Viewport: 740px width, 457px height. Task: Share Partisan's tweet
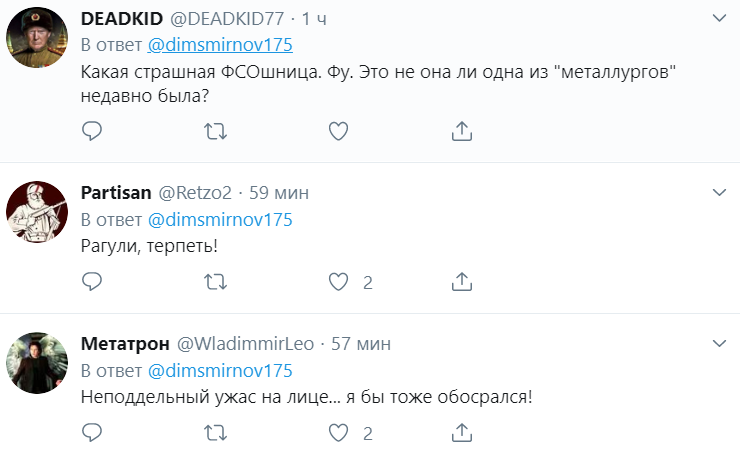point(461,282)
